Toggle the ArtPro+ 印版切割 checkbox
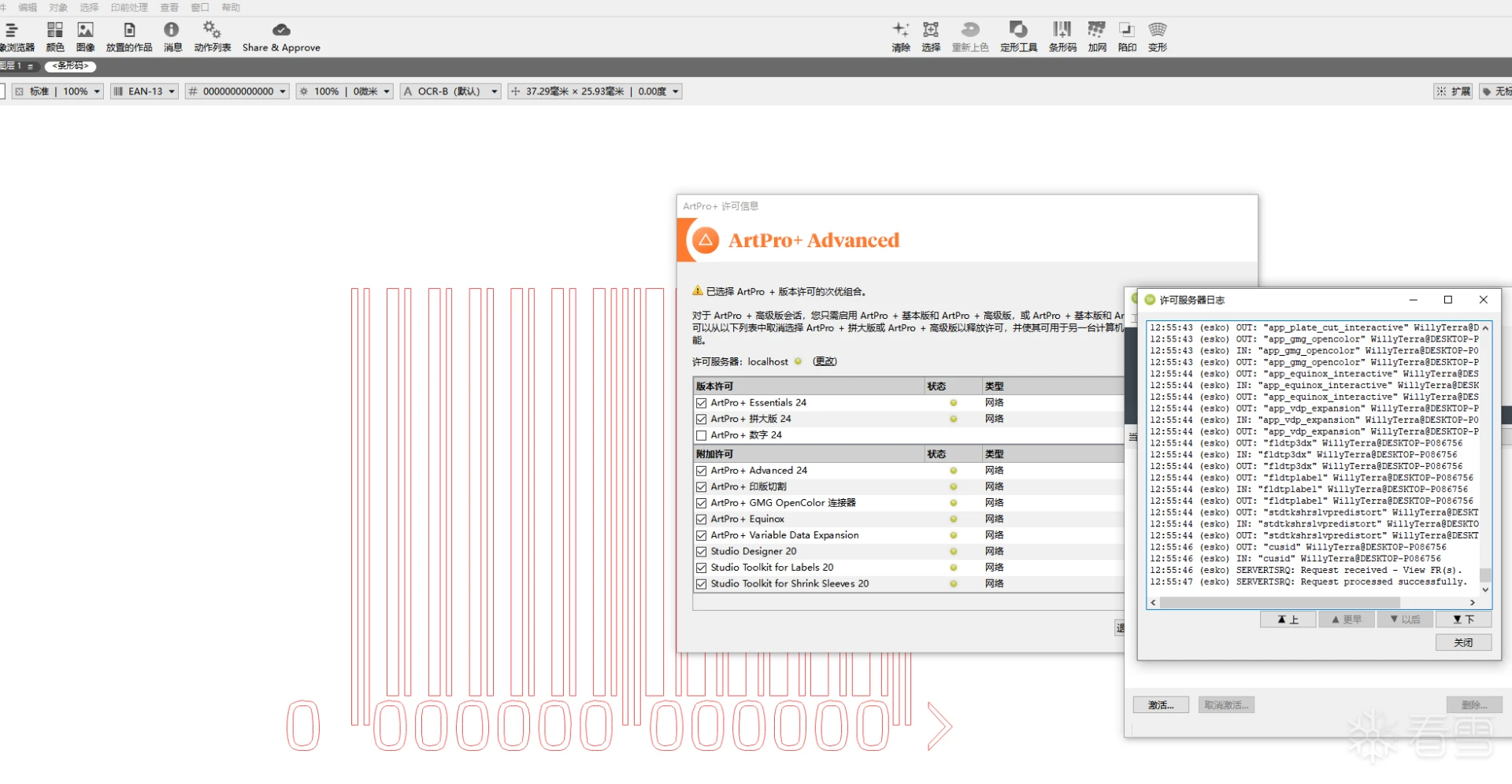This screenshot has width=1512, height=784. 701,486
